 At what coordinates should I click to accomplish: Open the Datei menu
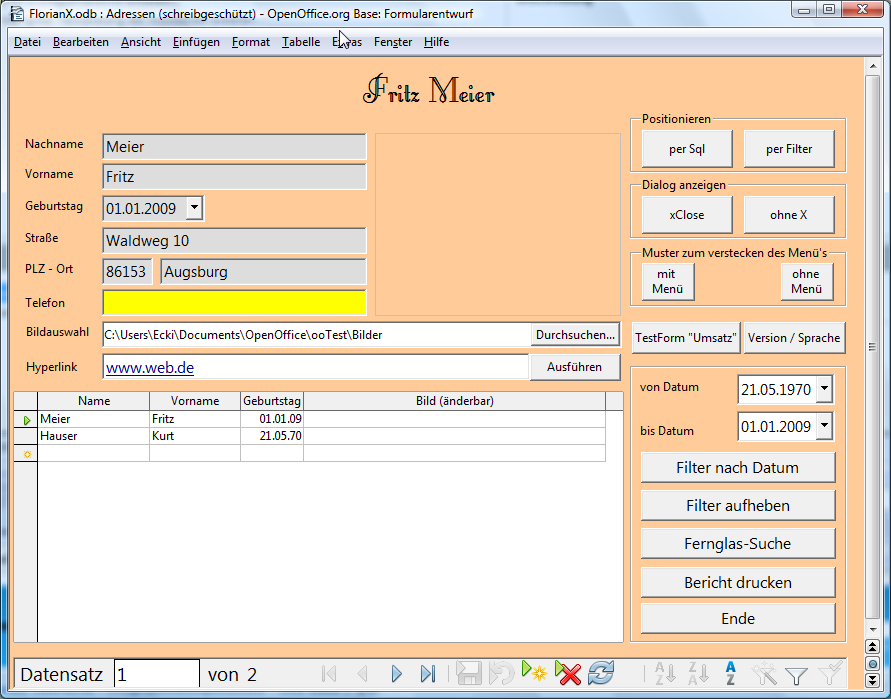click(x=27, y=42)
